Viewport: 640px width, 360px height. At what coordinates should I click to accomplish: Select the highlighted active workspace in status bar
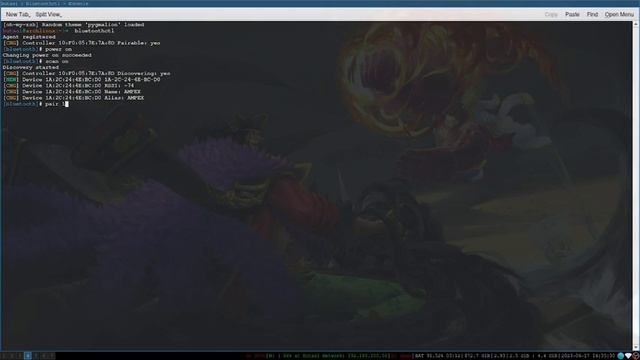tap(28, 356)
